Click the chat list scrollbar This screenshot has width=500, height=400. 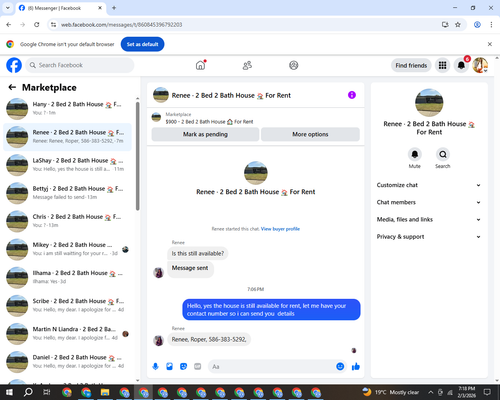137,156
